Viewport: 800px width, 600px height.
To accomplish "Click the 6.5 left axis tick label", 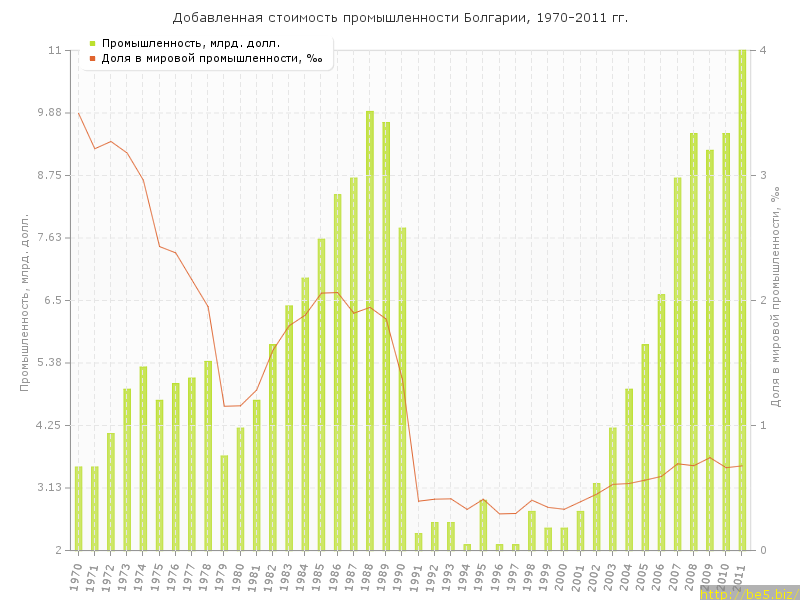I will pos(52,300).
